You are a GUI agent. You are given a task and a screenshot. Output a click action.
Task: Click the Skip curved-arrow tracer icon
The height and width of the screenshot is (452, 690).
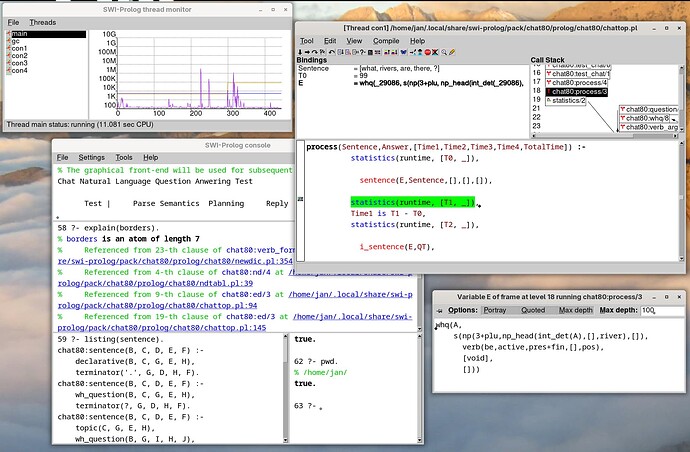click(315, 52)
